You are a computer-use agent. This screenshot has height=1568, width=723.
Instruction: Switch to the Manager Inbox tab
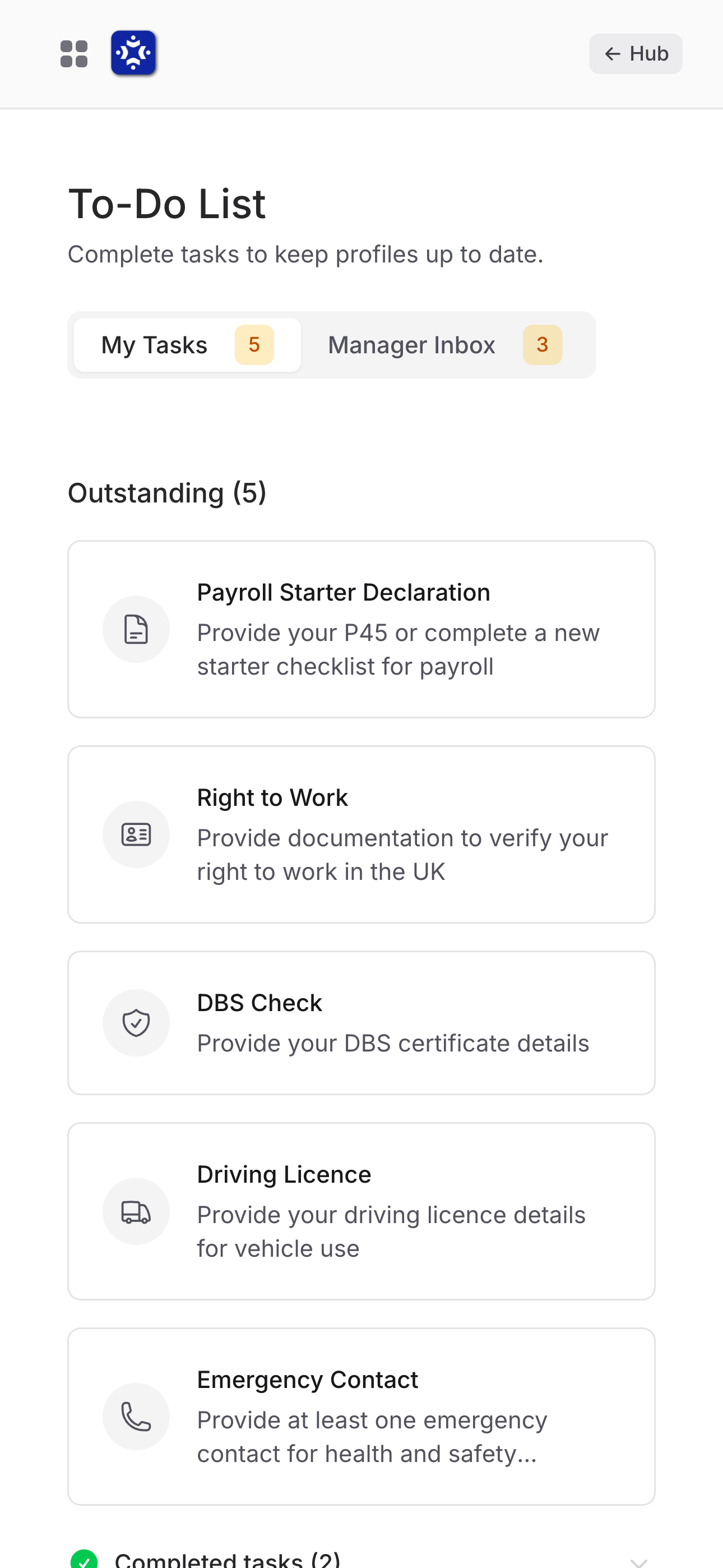tap(411, 344)
